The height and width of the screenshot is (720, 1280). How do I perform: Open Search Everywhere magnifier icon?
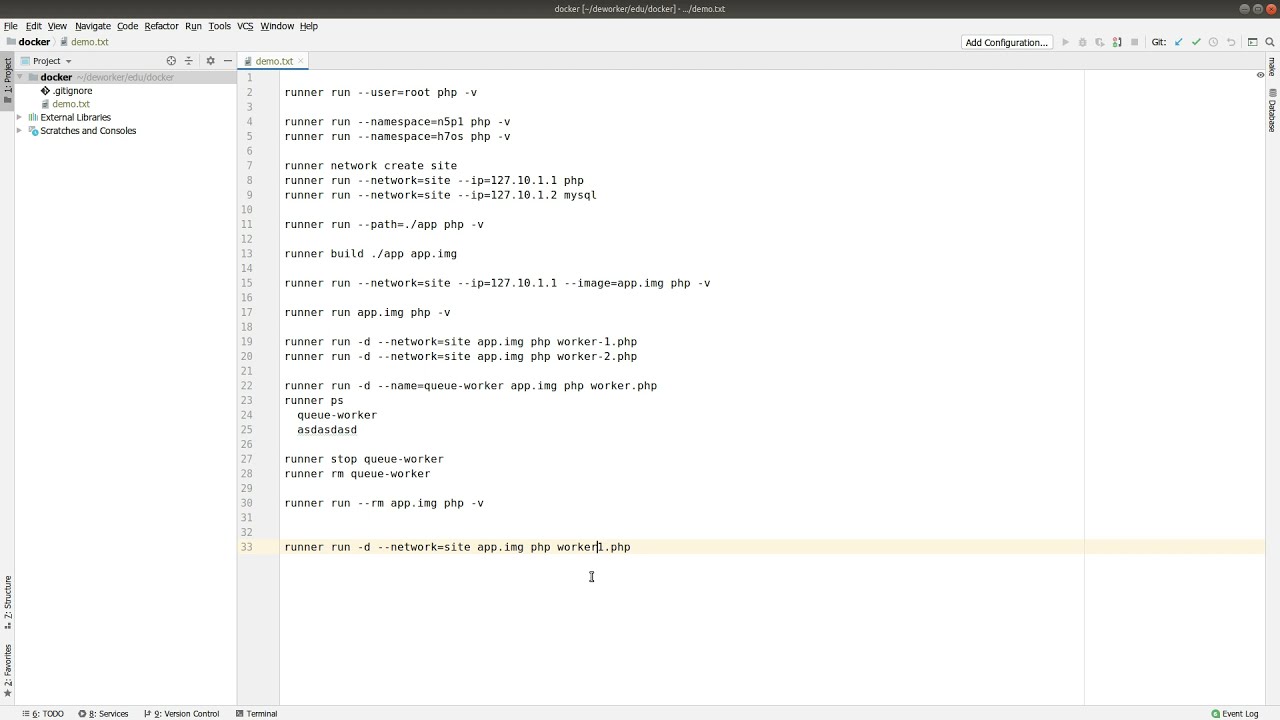1270,42
